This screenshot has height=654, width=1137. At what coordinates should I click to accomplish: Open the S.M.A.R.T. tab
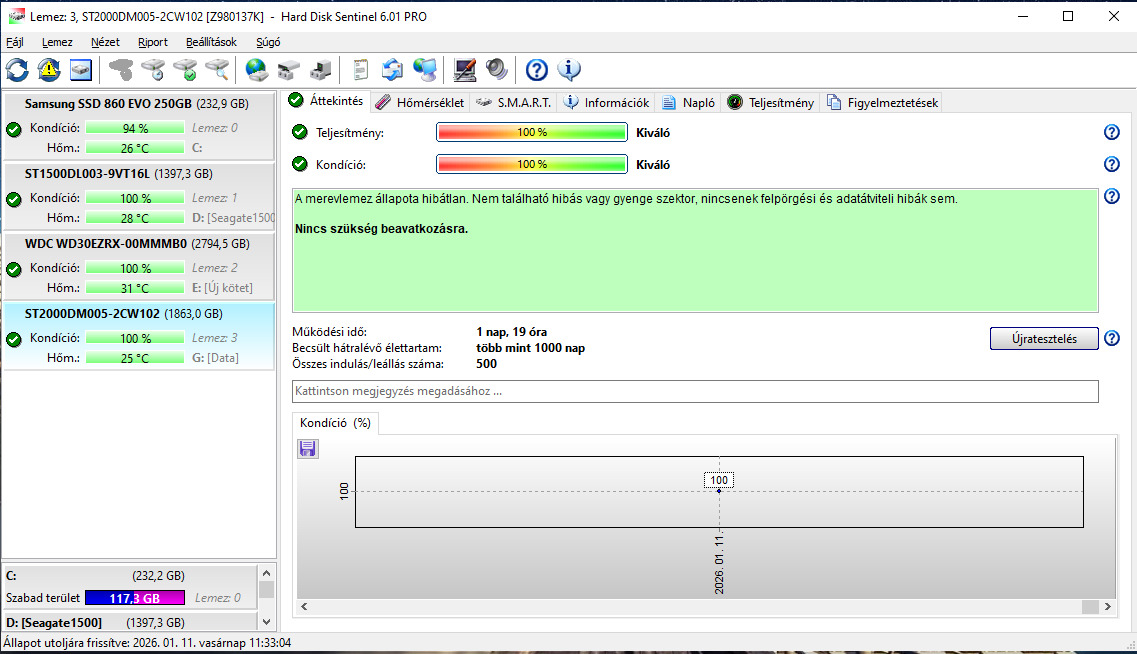point(514,103)
